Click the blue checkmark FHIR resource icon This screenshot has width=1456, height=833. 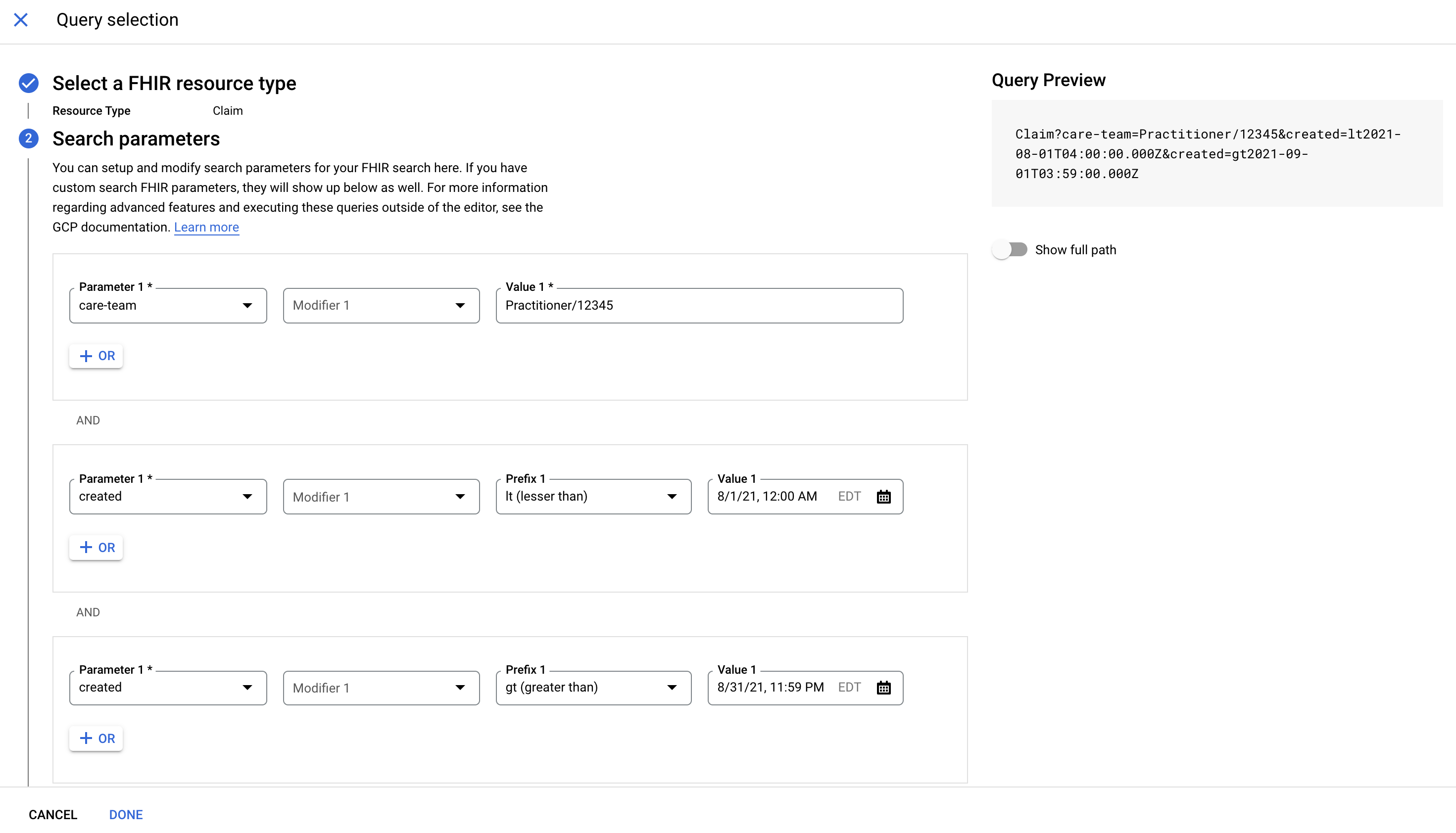pos(28,84)
